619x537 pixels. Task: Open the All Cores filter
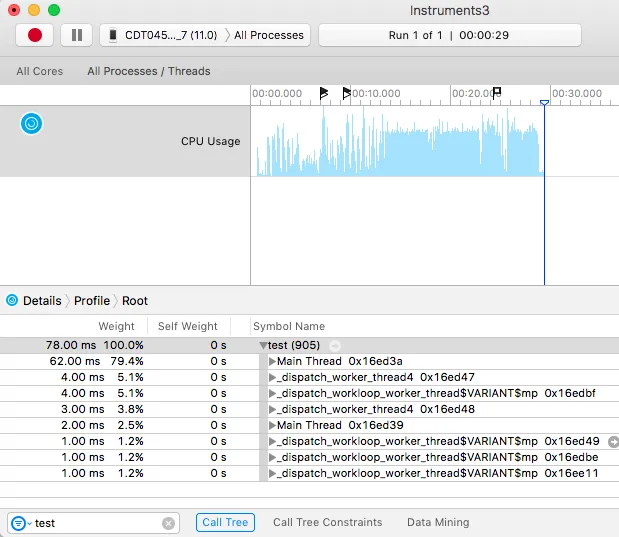tap(39, 71)
